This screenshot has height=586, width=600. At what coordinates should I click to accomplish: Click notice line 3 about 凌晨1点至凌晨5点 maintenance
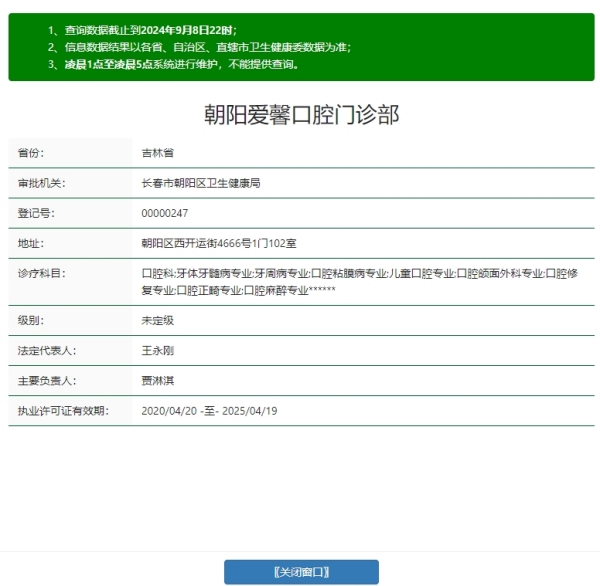point(173,64)
